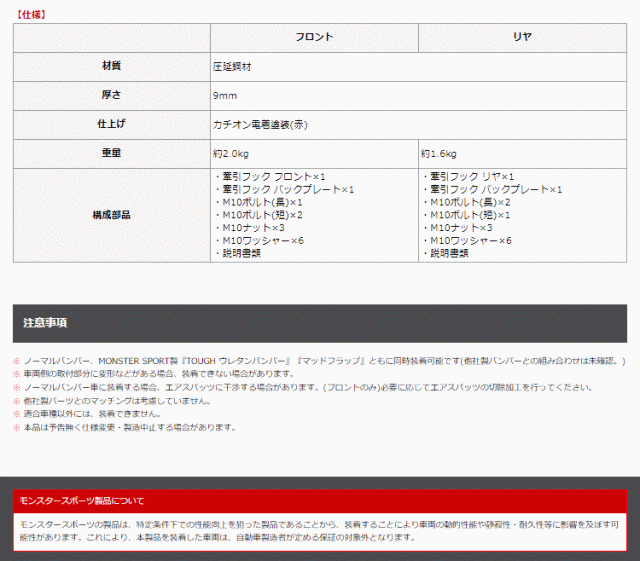The width and height of the screenshot is (640, 561).
Task: Click the 重量 row label
Action: pos(111,153)
